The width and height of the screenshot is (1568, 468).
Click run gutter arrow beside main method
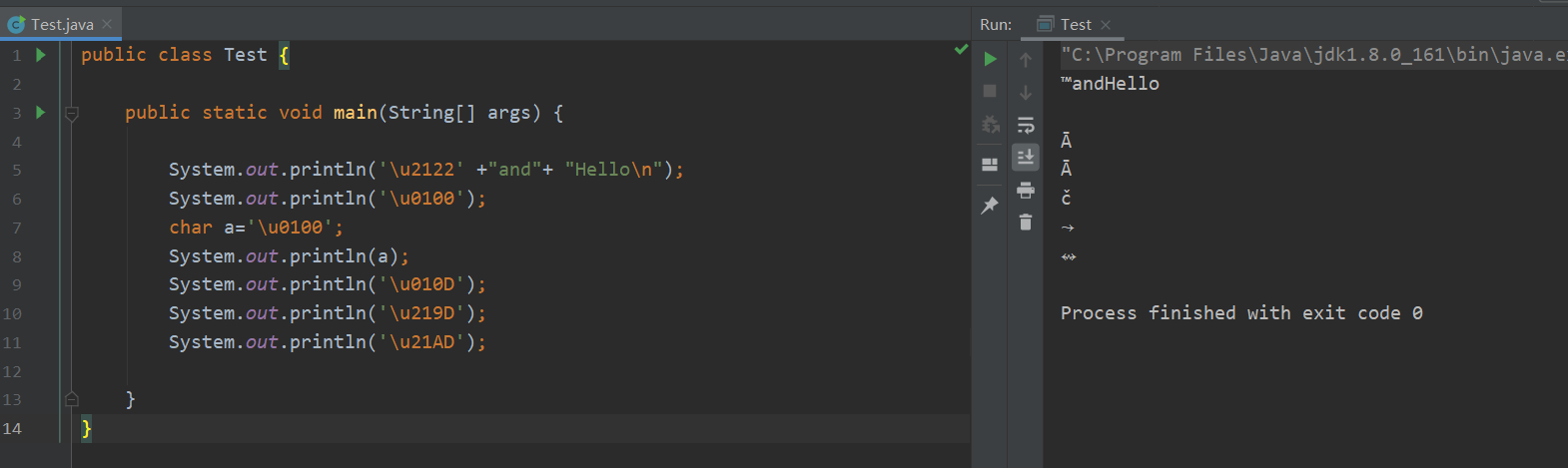click(41, 113)
